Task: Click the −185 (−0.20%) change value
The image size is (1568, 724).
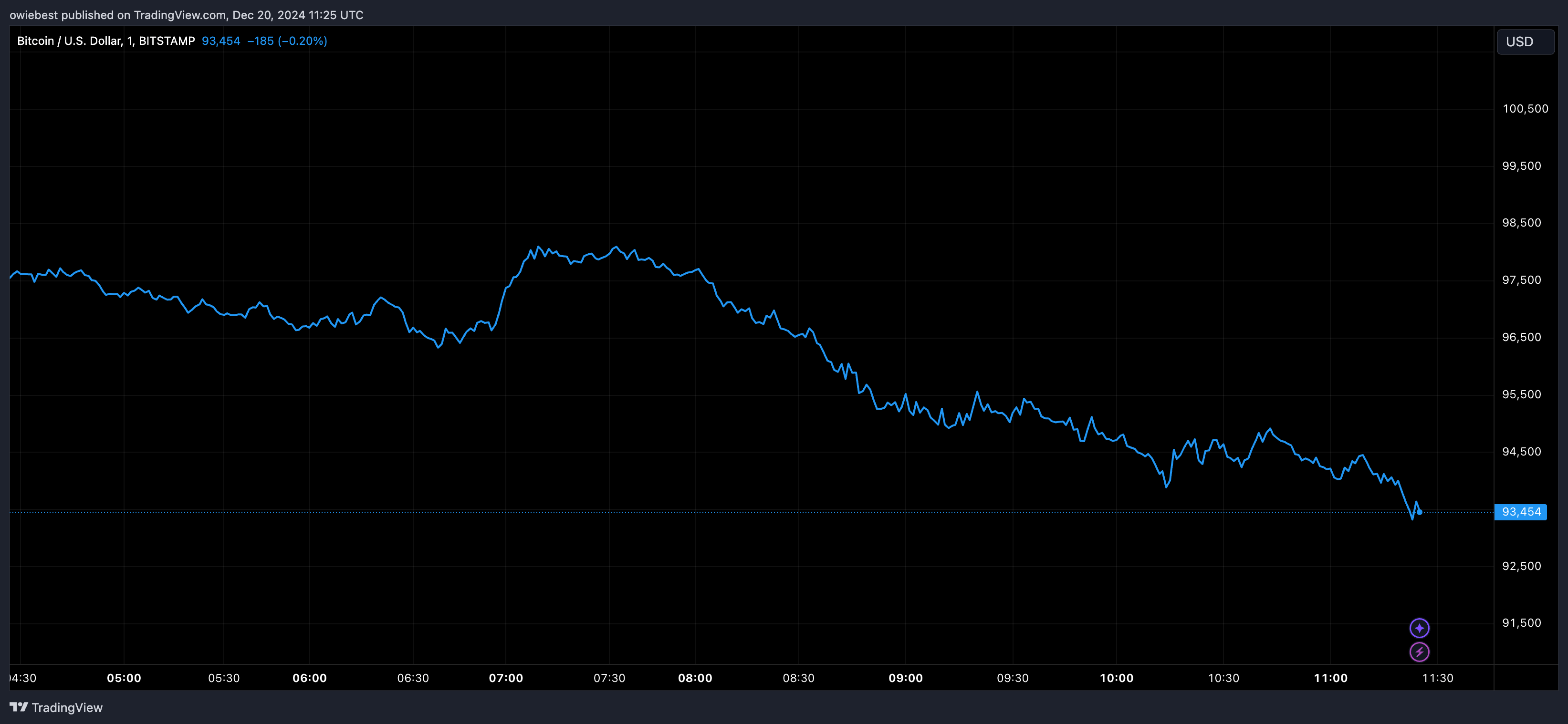Action: 287,41
